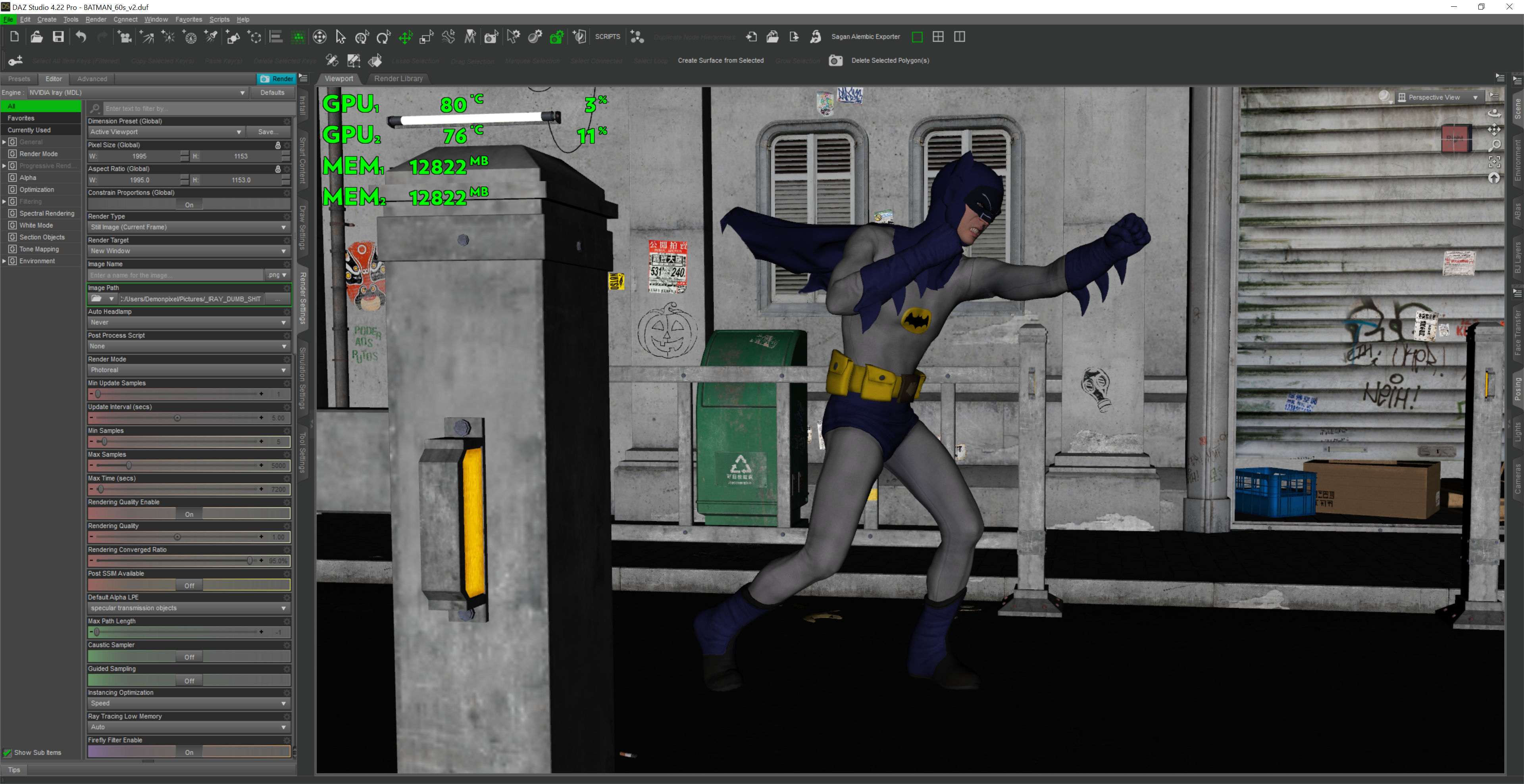Click the Create New Camera icon
The height and width of the screenshot is (784, 1524).
pos(125,37)
